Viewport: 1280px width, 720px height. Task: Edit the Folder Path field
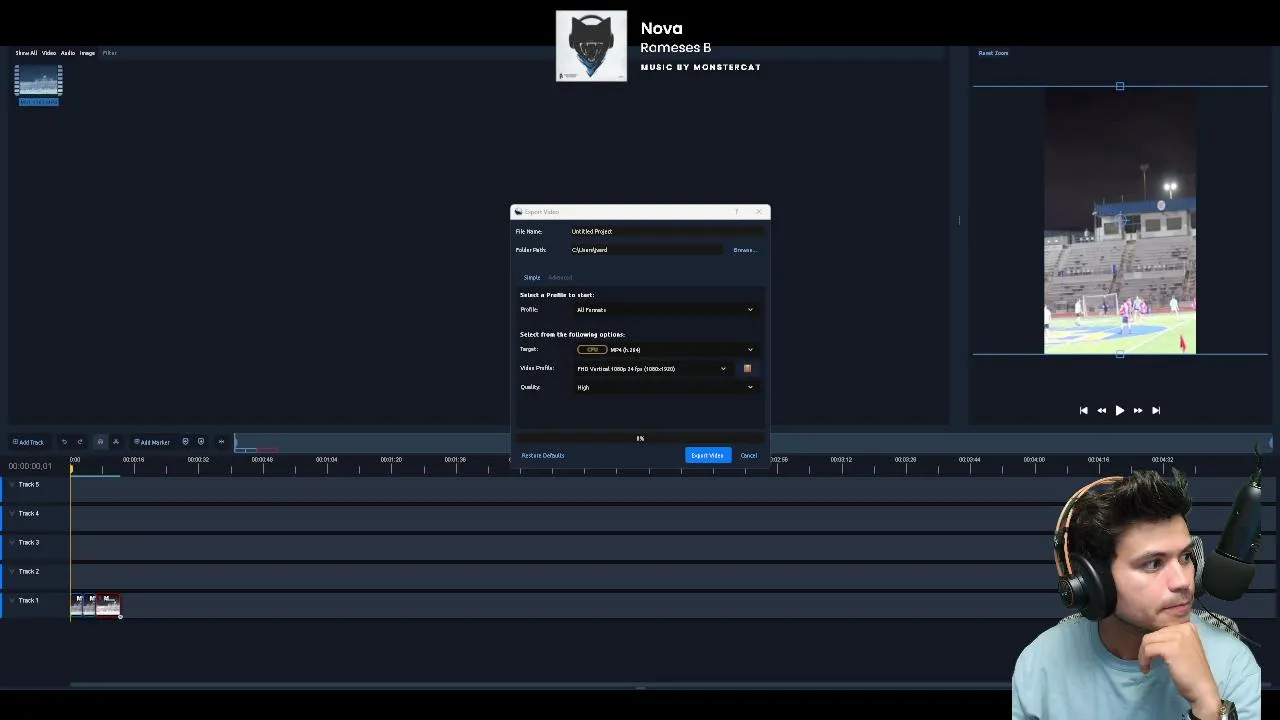point(646,250)
